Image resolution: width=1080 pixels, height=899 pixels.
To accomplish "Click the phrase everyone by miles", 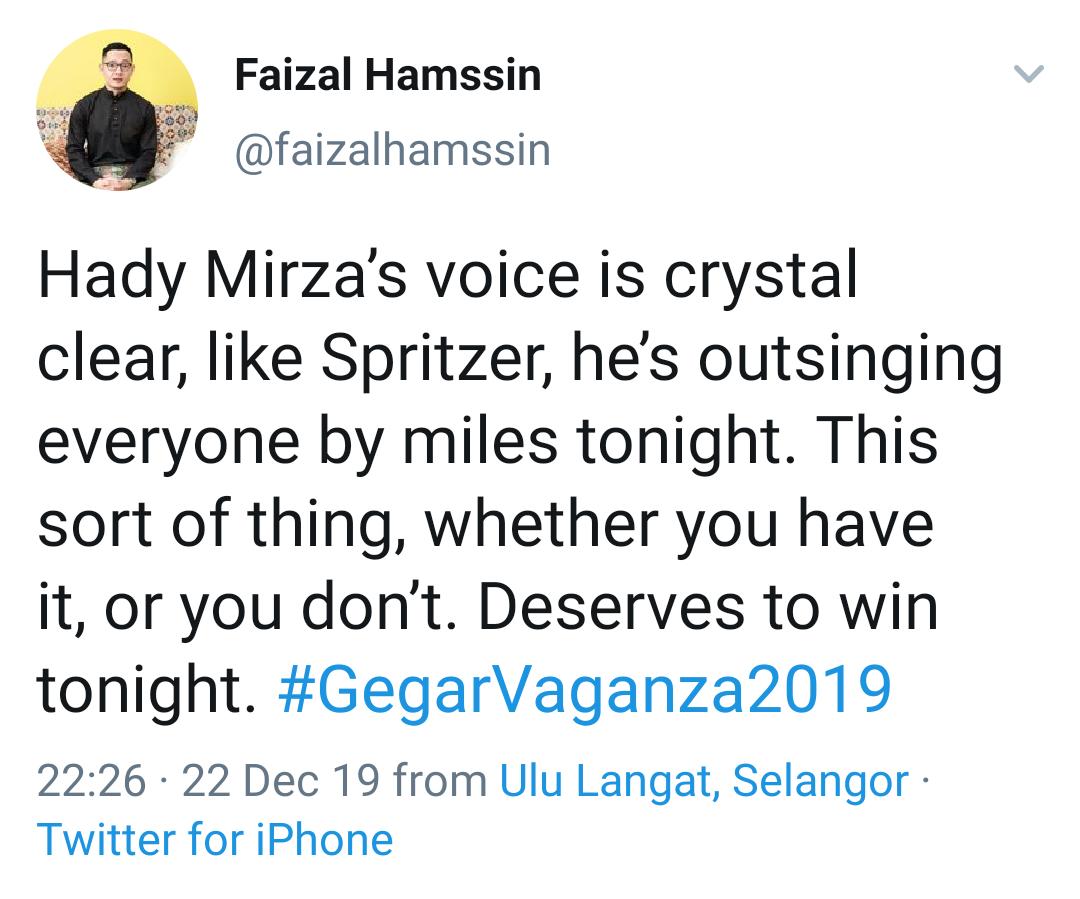I will 298,443.
